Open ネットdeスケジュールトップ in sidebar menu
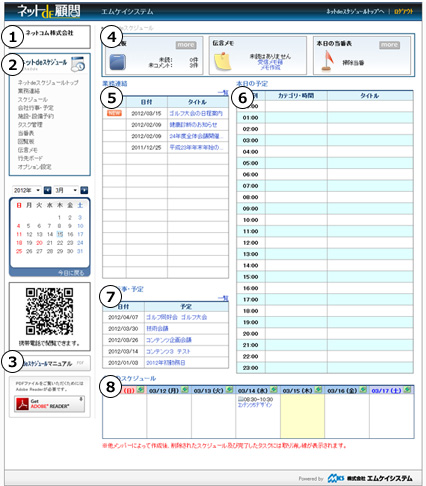Image resolution: width=426 pixels, height=486 pixels. [x=48, y=82]
